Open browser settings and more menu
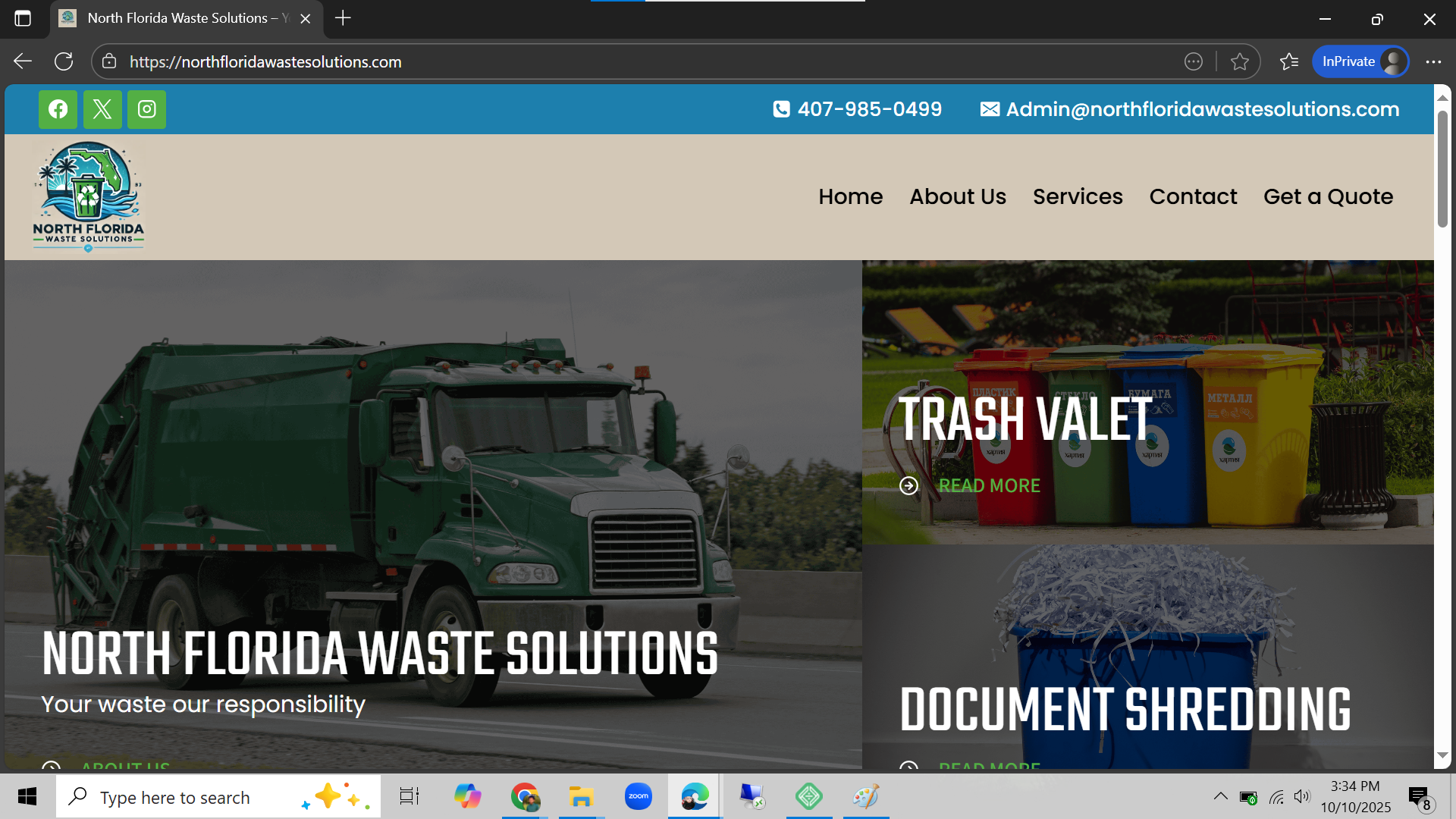Image resolution: width=1456 pixels, height=819 pixels. 1432,61
